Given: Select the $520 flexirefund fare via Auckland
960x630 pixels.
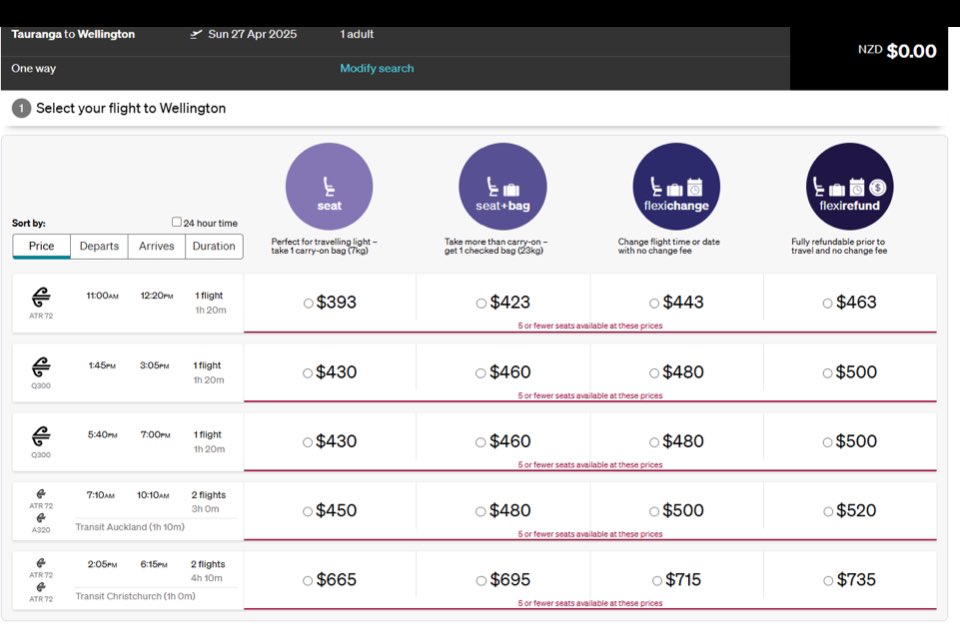Looking at the screenshot, I should point(828,511).
